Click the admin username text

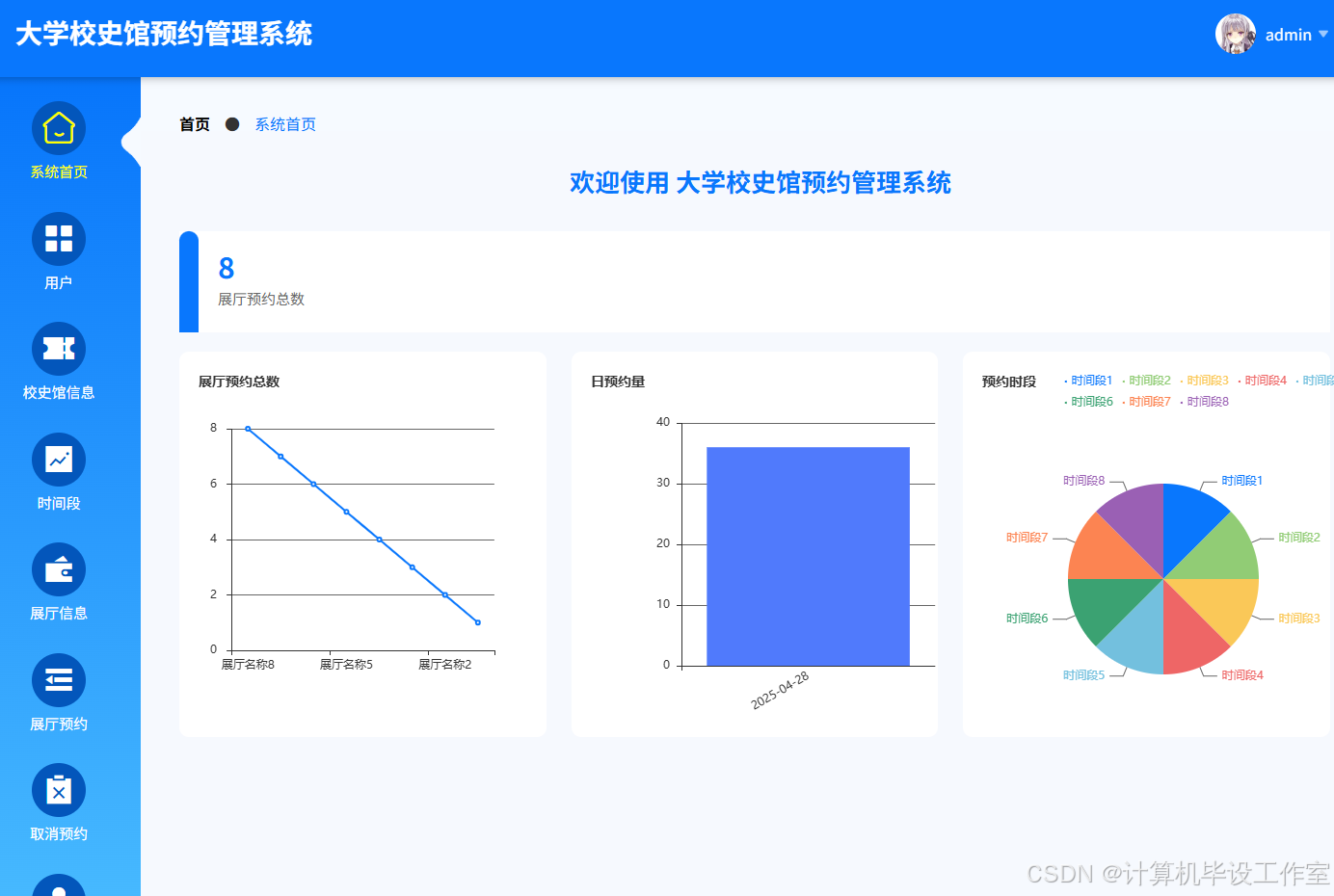pyautogui.click(x=1289, y=35)
